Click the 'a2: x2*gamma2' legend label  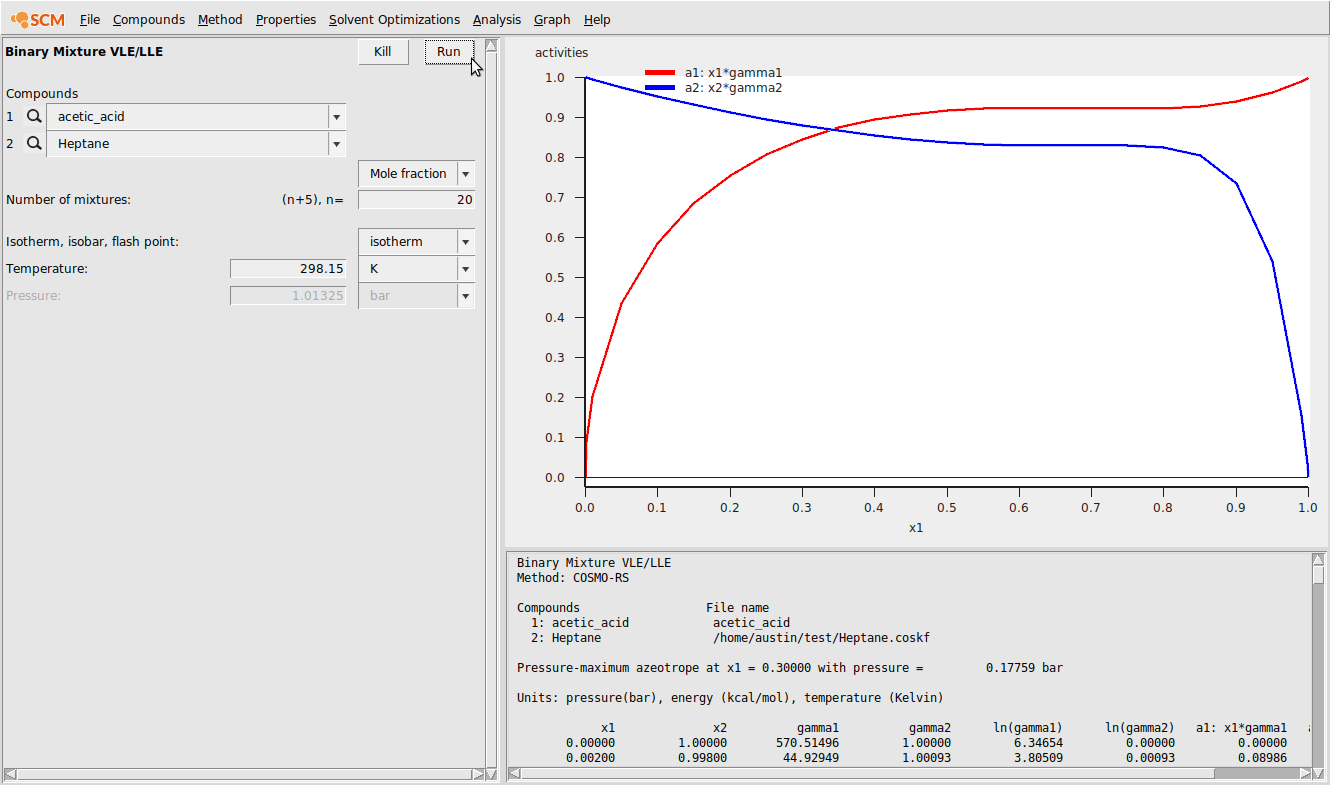[733, 88]
